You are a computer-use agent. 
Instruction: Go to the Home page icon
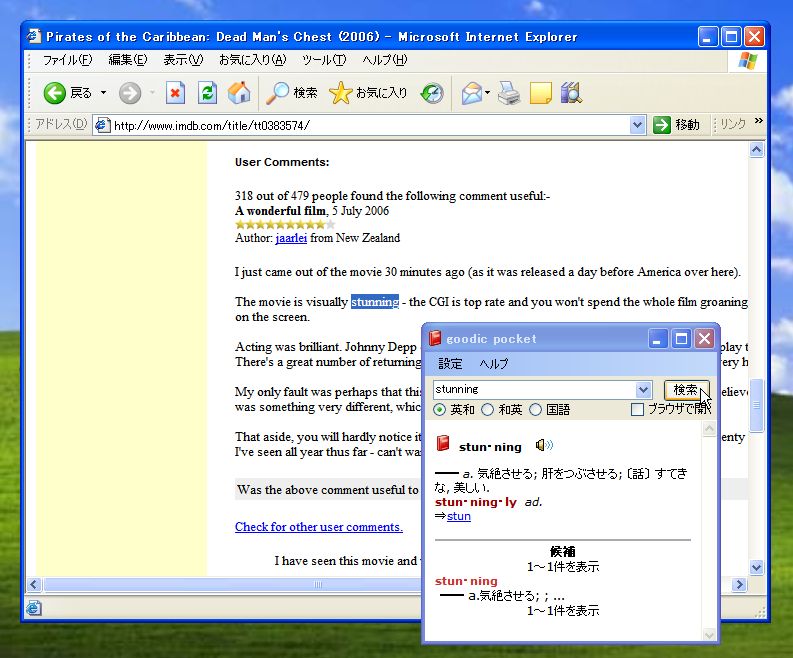point(239,93)
